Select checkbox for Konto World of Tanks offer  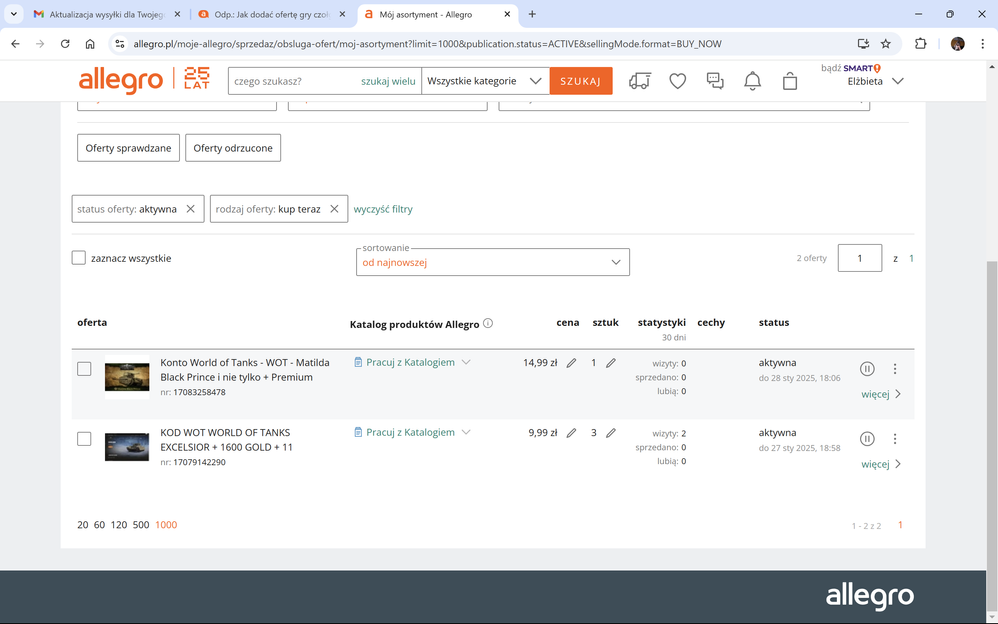point(84,369)
